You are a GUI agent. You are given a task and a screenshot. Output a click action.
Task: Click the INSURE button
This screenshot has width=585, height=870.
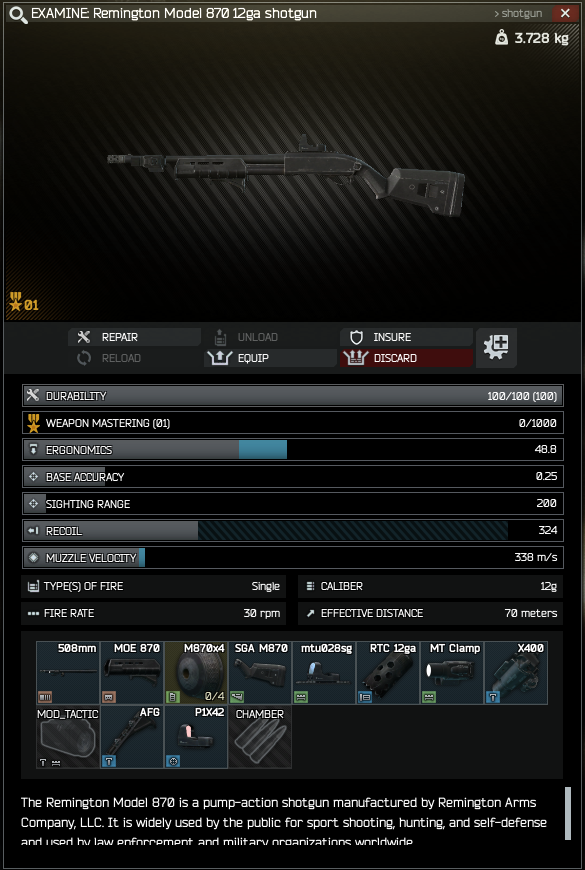point(406,337)
